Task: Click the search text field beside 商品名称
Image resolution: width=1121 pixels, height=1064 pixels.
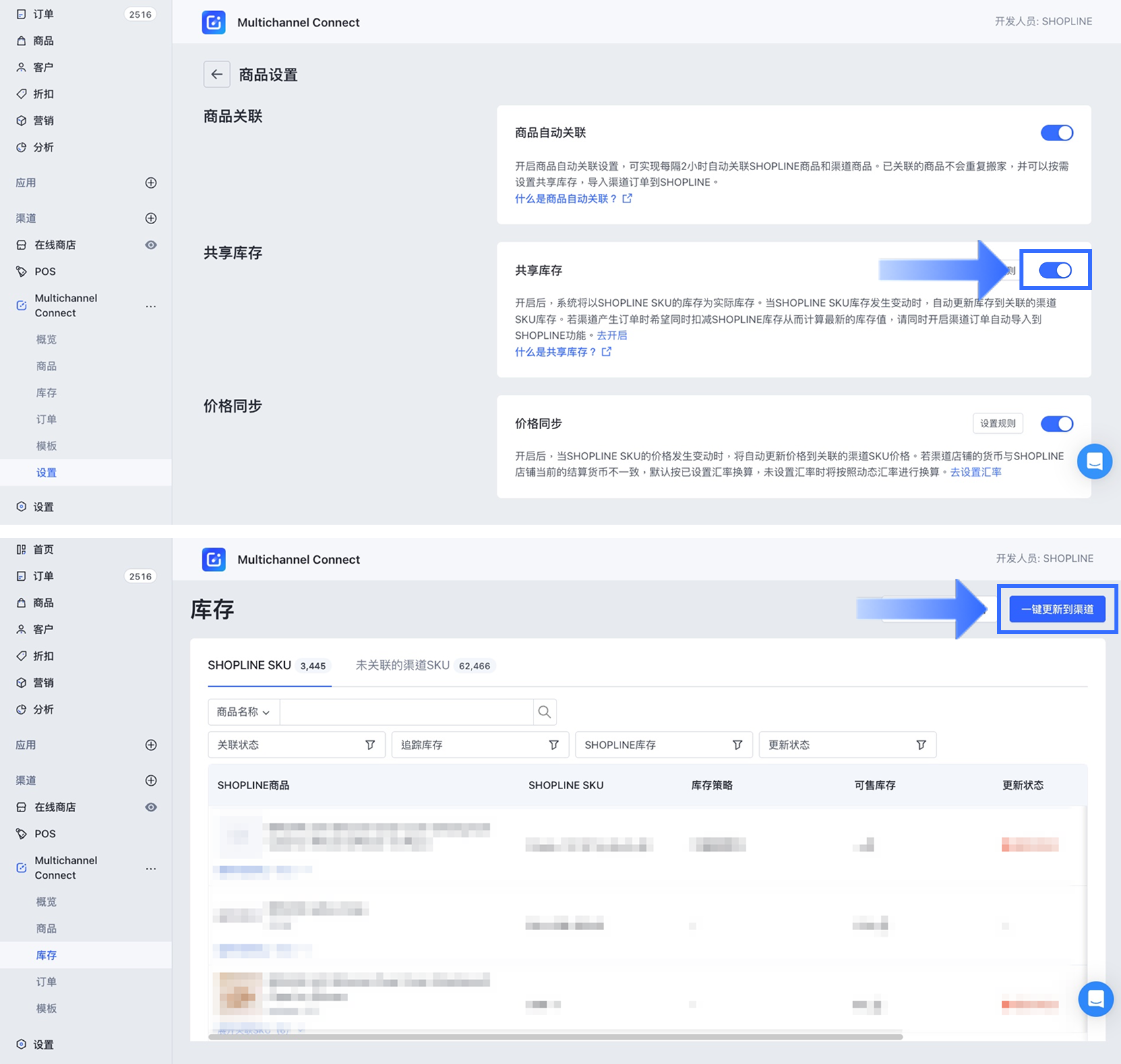Action: coord(407,712)
